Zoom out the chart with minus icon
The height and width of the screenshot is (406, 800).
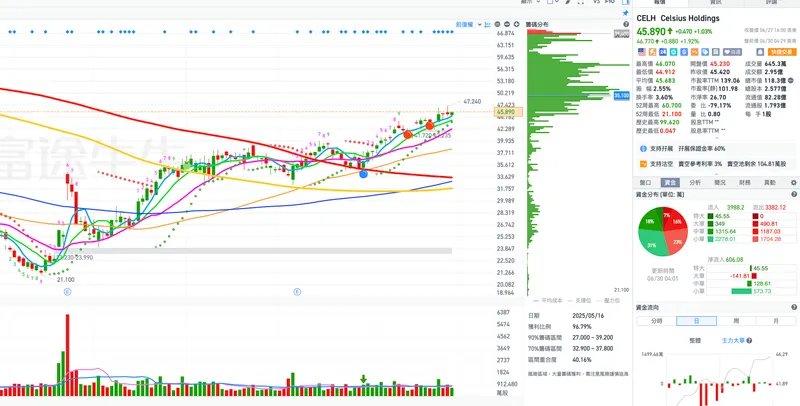(507, 24)
